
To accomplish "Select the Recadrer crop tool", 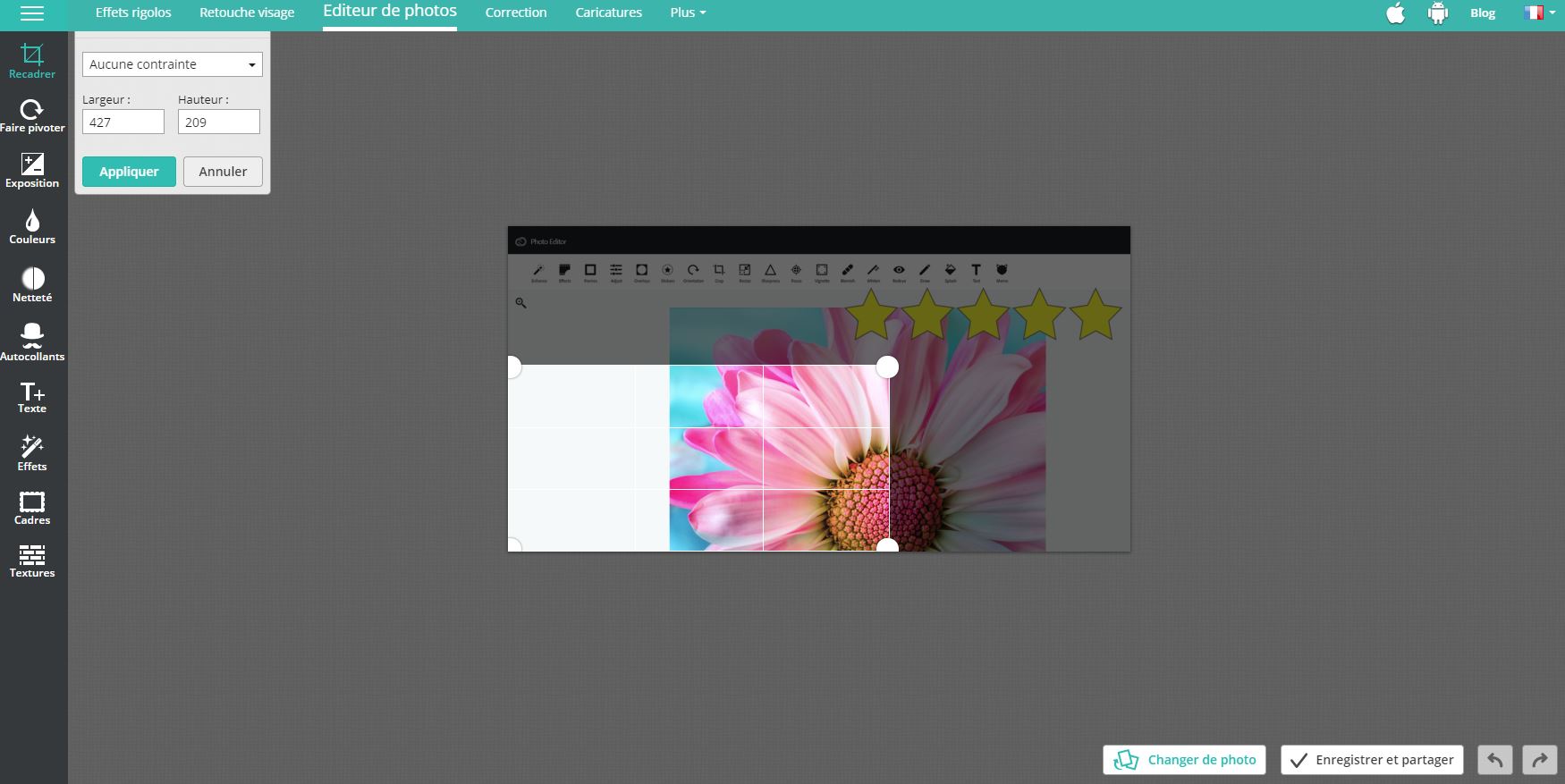I will [x=32, y=61].
